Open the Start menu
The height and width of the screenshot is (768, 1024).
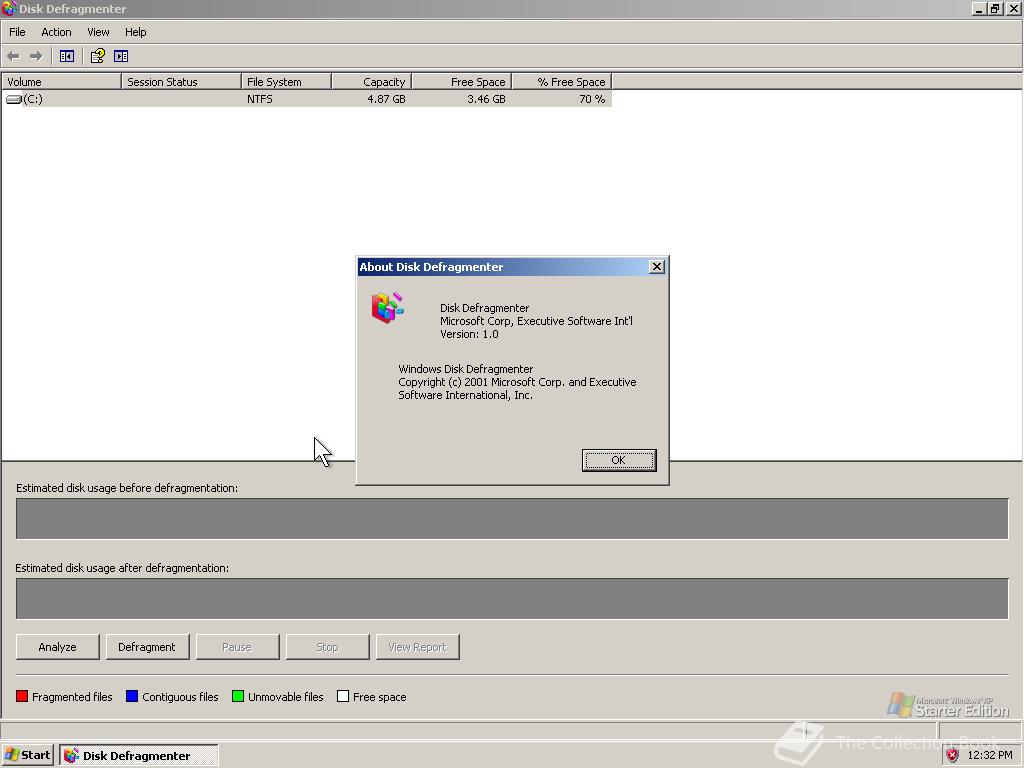coord(27,755)
